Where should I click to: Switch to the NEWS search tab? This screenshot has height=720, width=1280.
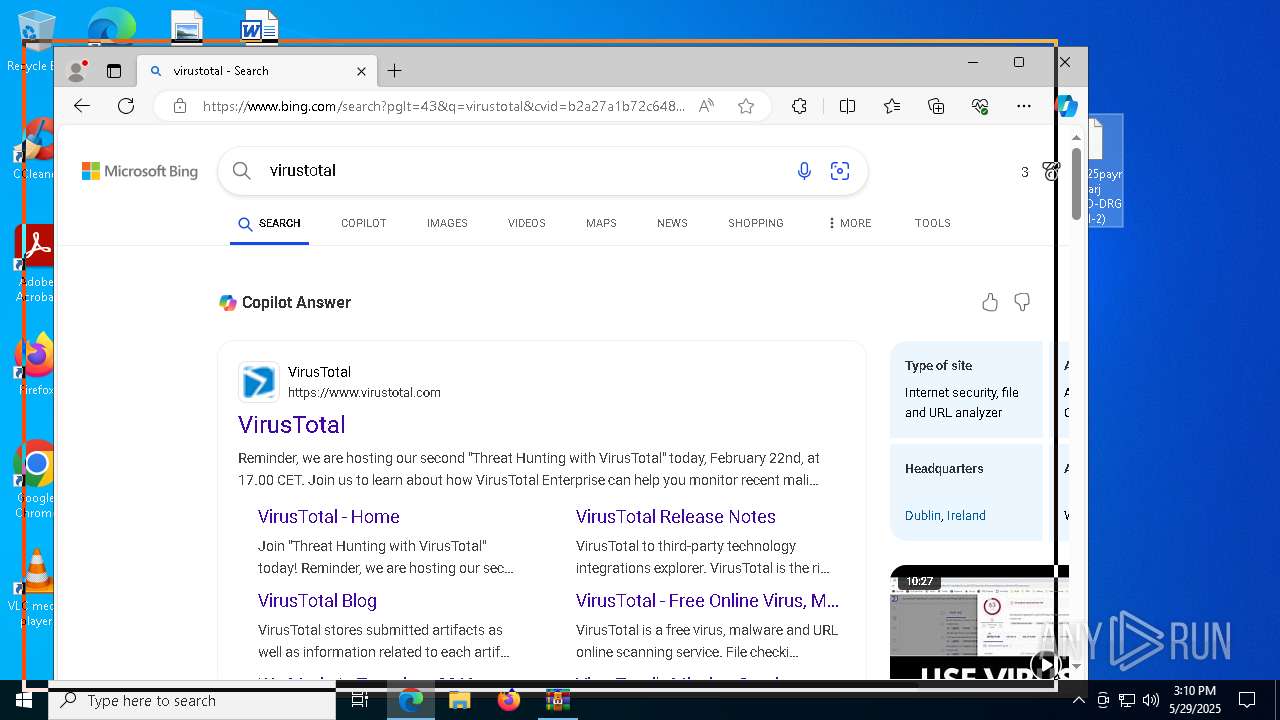coord(672,223)
